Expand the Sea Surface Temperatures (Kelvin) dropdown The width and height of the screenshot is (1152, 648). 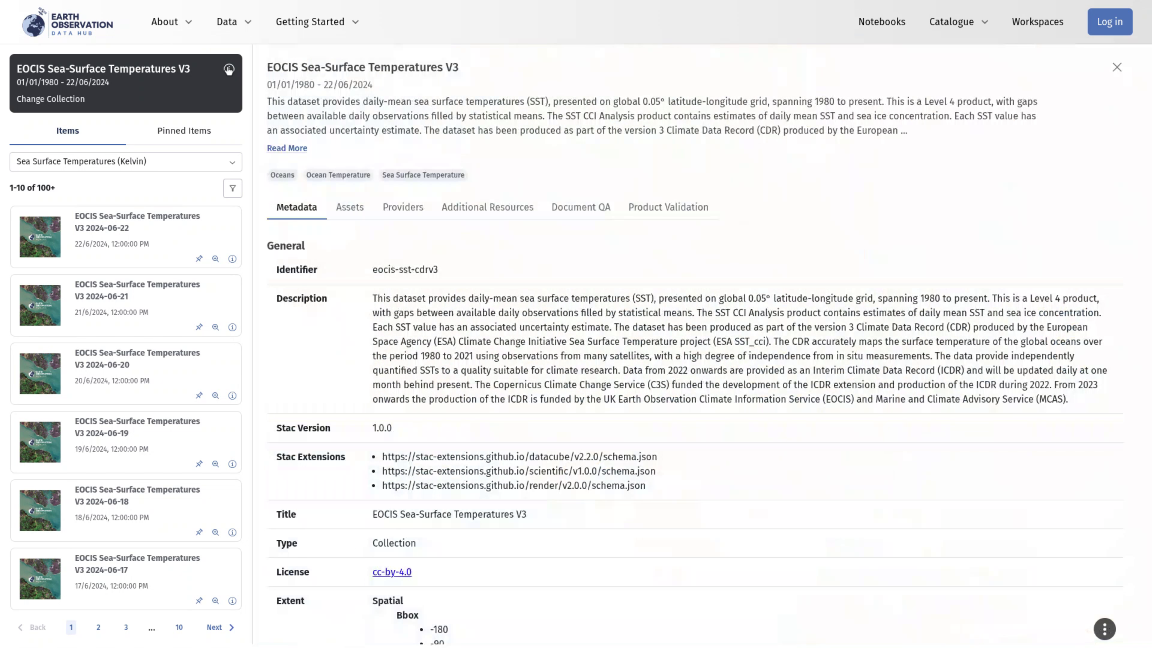126,162
